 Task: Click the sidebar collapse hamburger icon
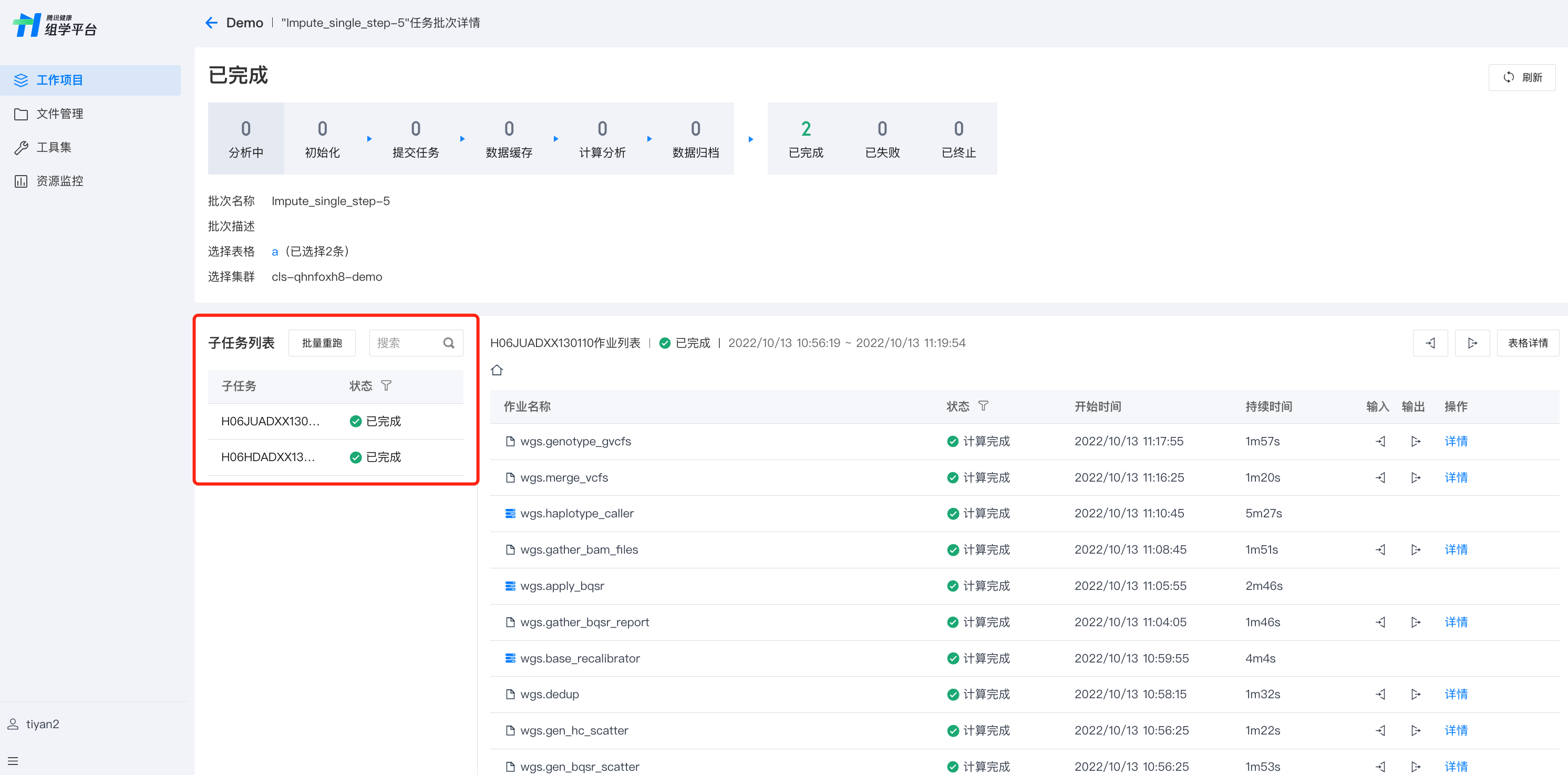pos(13,760)
